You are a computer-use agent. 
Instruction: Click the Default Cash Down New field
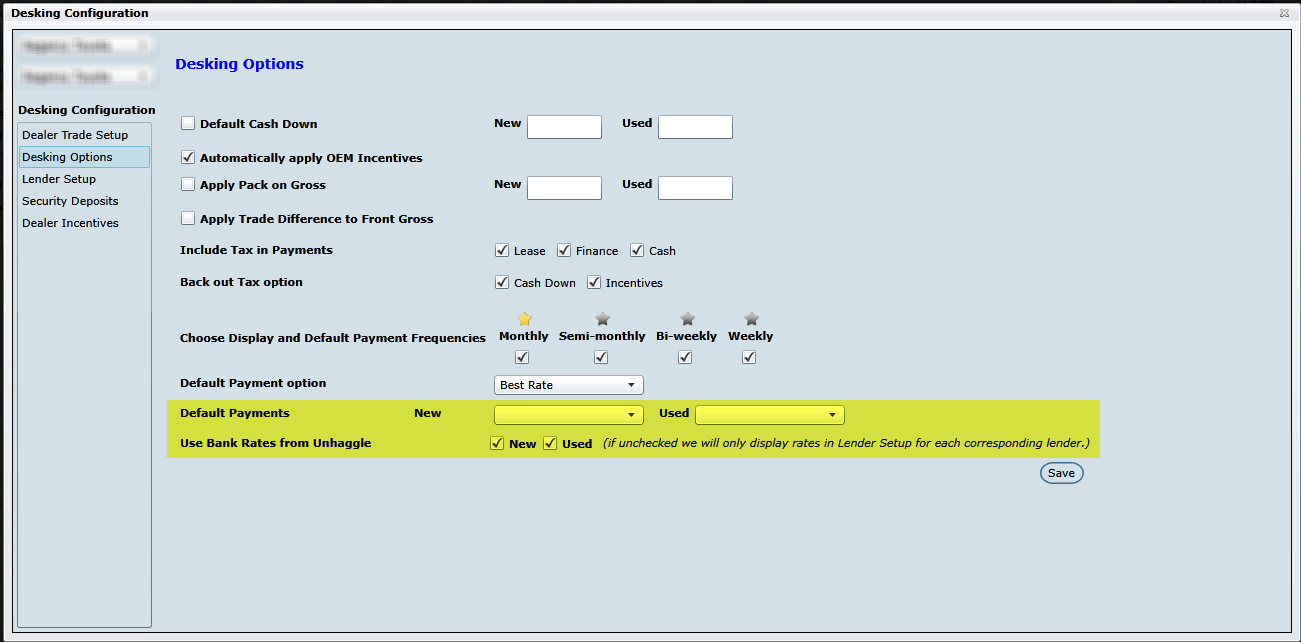tap(564, 127)
